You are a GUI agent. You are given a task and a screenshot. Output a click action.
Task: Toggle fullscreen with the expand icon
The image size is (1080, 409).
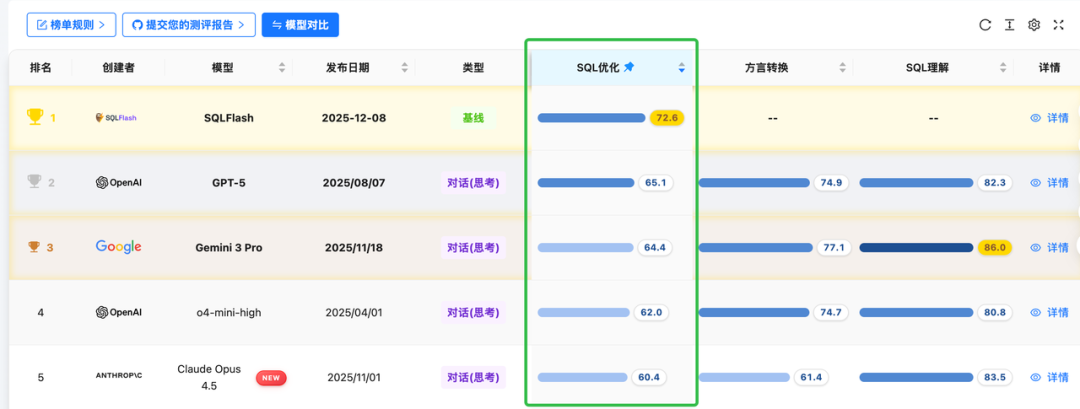(x=1059, y=25)
